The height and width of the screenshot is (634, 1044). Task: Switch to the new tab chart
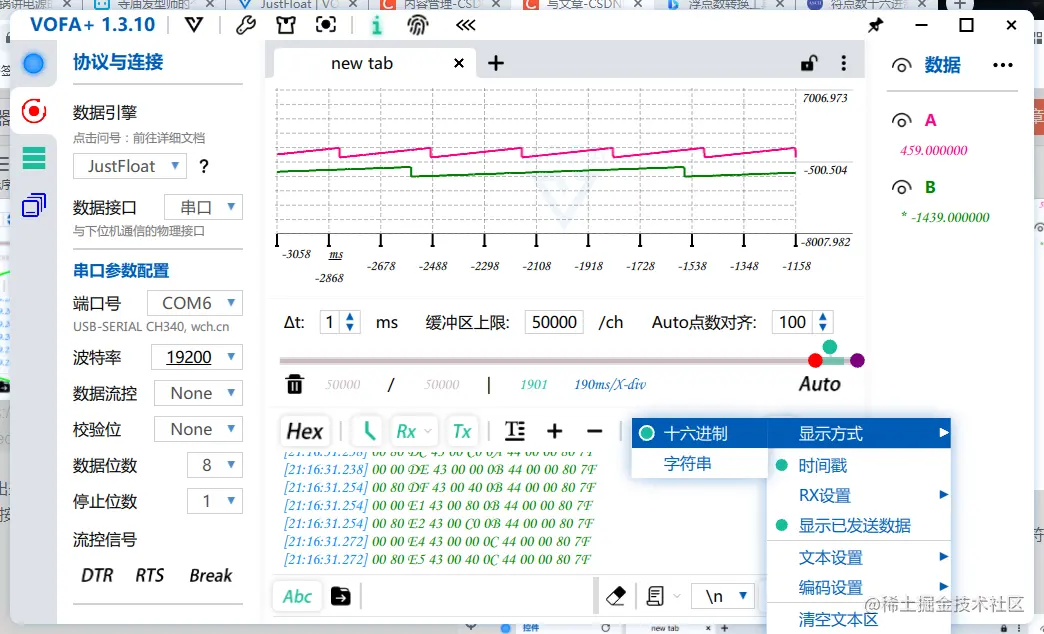[360, 62]
